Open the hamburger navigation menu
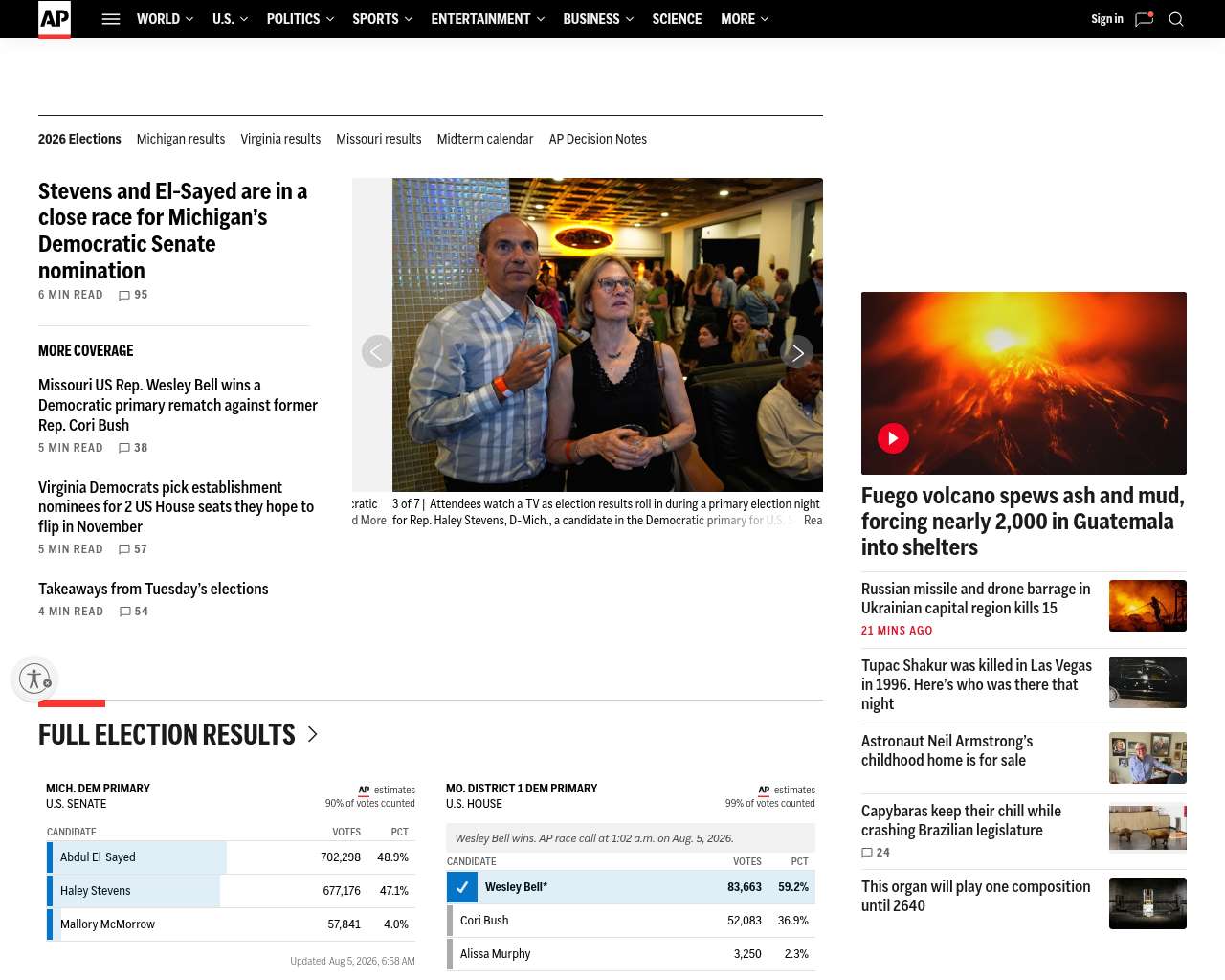Viewport: 1225px width, 980px height. [111, 19]
